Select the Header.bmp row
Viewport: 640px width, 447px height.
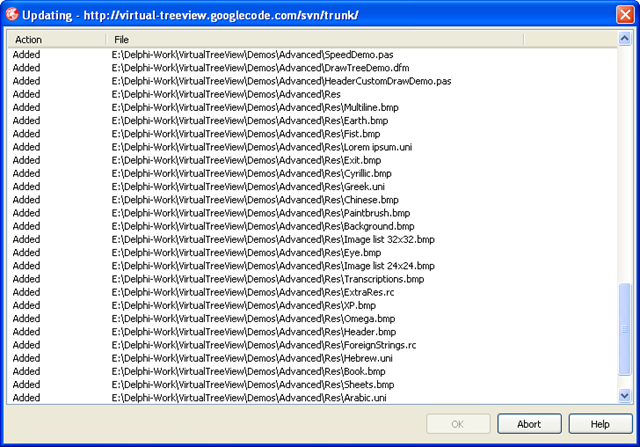pyautogui.click(x=312, y=332)
